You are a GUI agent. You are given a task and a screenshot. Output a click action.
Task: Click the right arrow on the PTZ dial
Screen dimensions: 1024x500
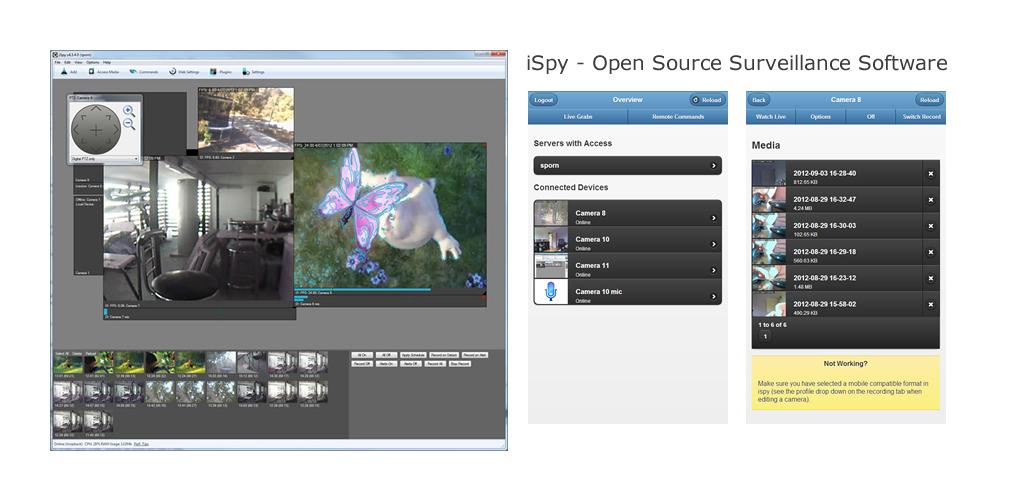pos(116,130)
